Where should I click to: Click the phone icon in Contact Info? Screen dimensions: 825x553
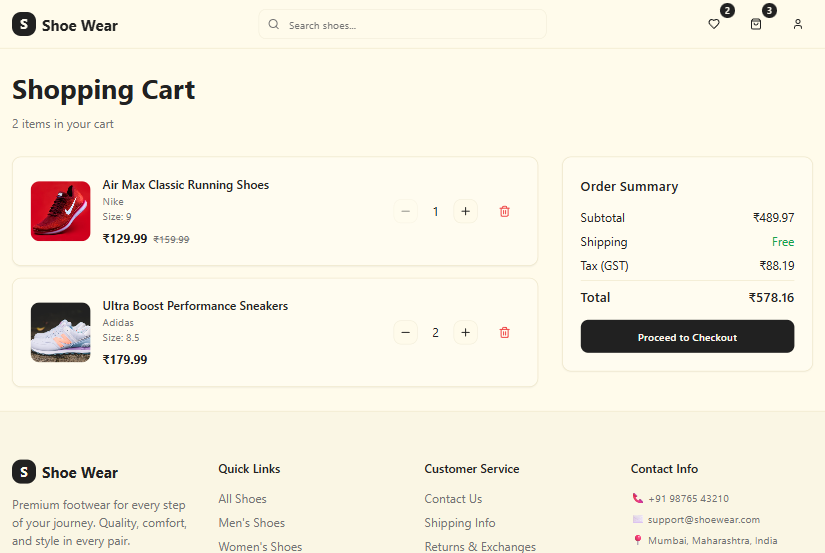[638, 498]
